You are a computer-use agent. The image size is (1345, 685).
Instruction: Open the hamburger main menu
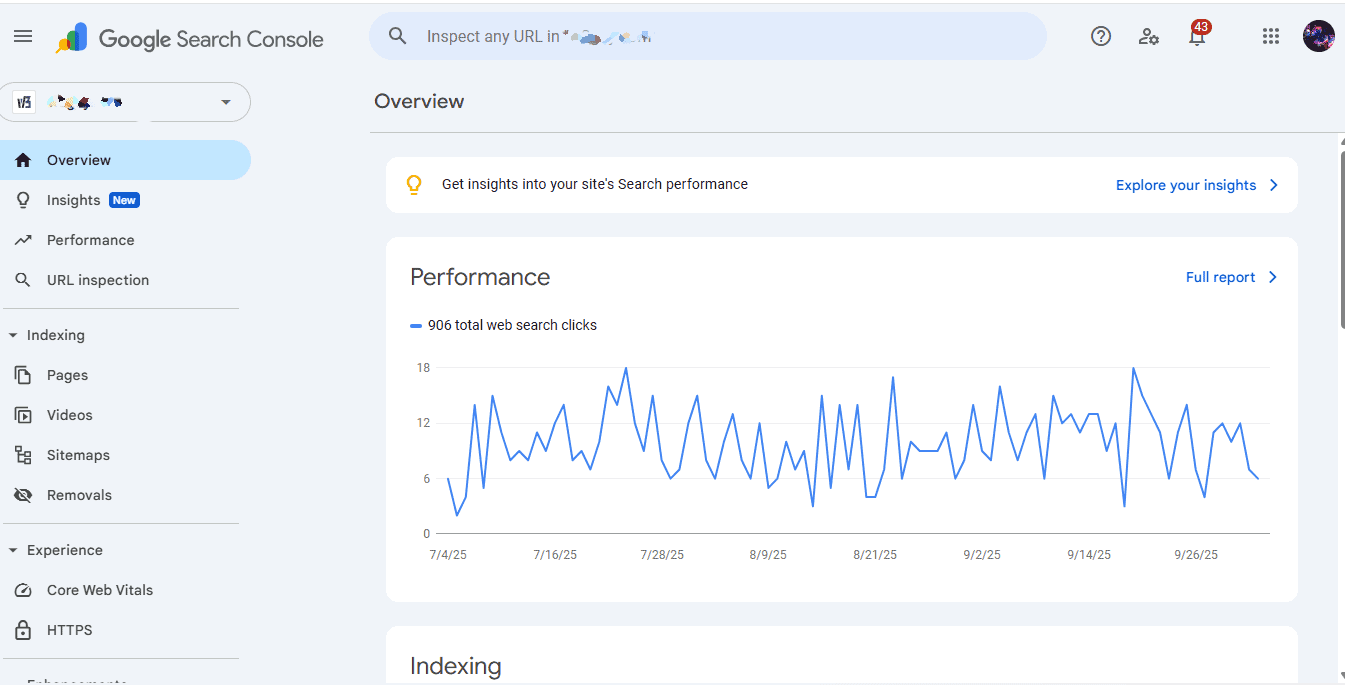[23, 37]
